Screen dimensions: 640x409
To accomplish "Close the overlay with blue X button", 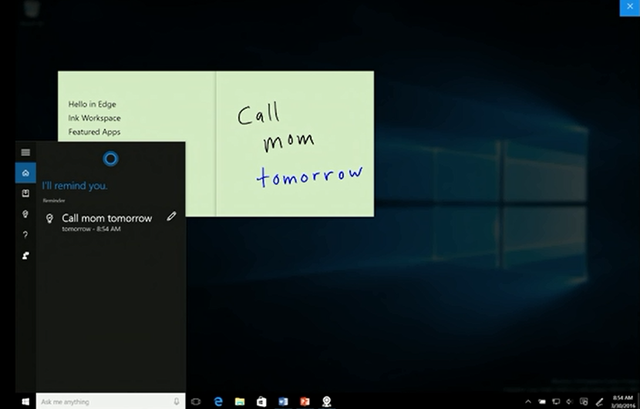I will (x=630, y=7).
